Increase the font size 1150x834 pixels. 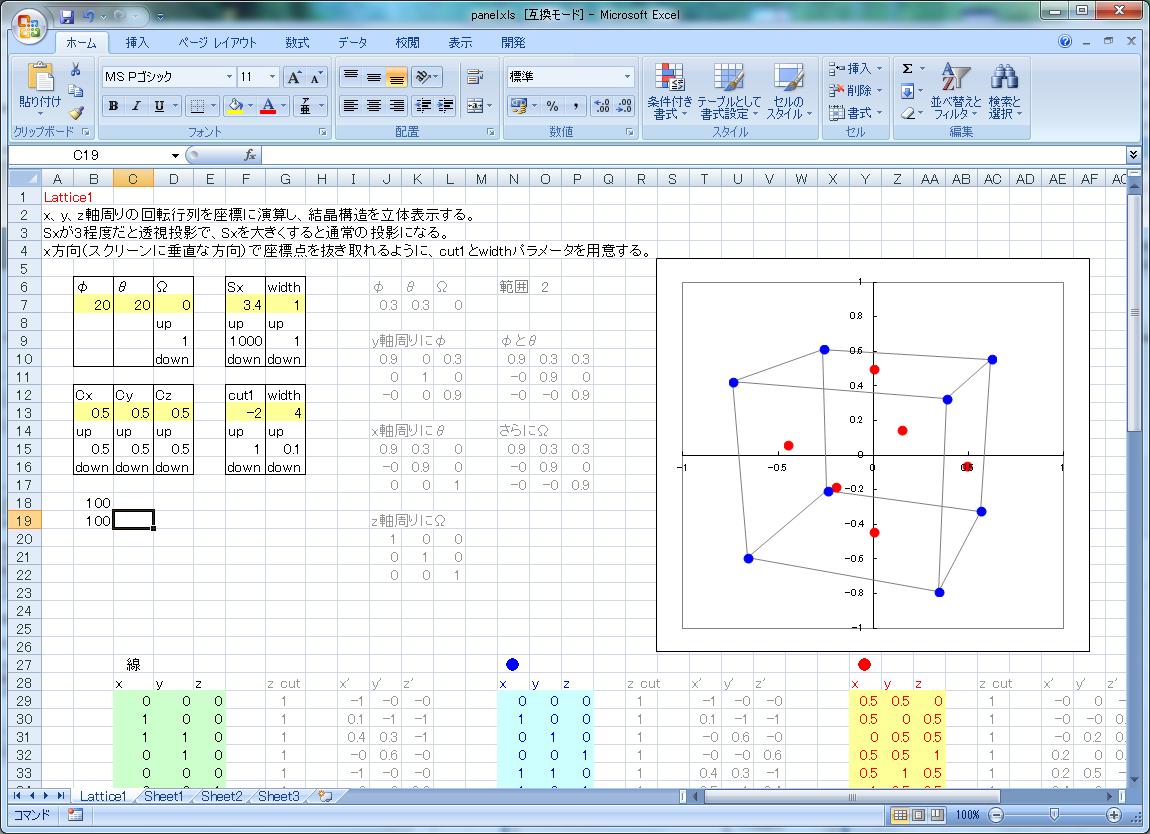point(294,77)
